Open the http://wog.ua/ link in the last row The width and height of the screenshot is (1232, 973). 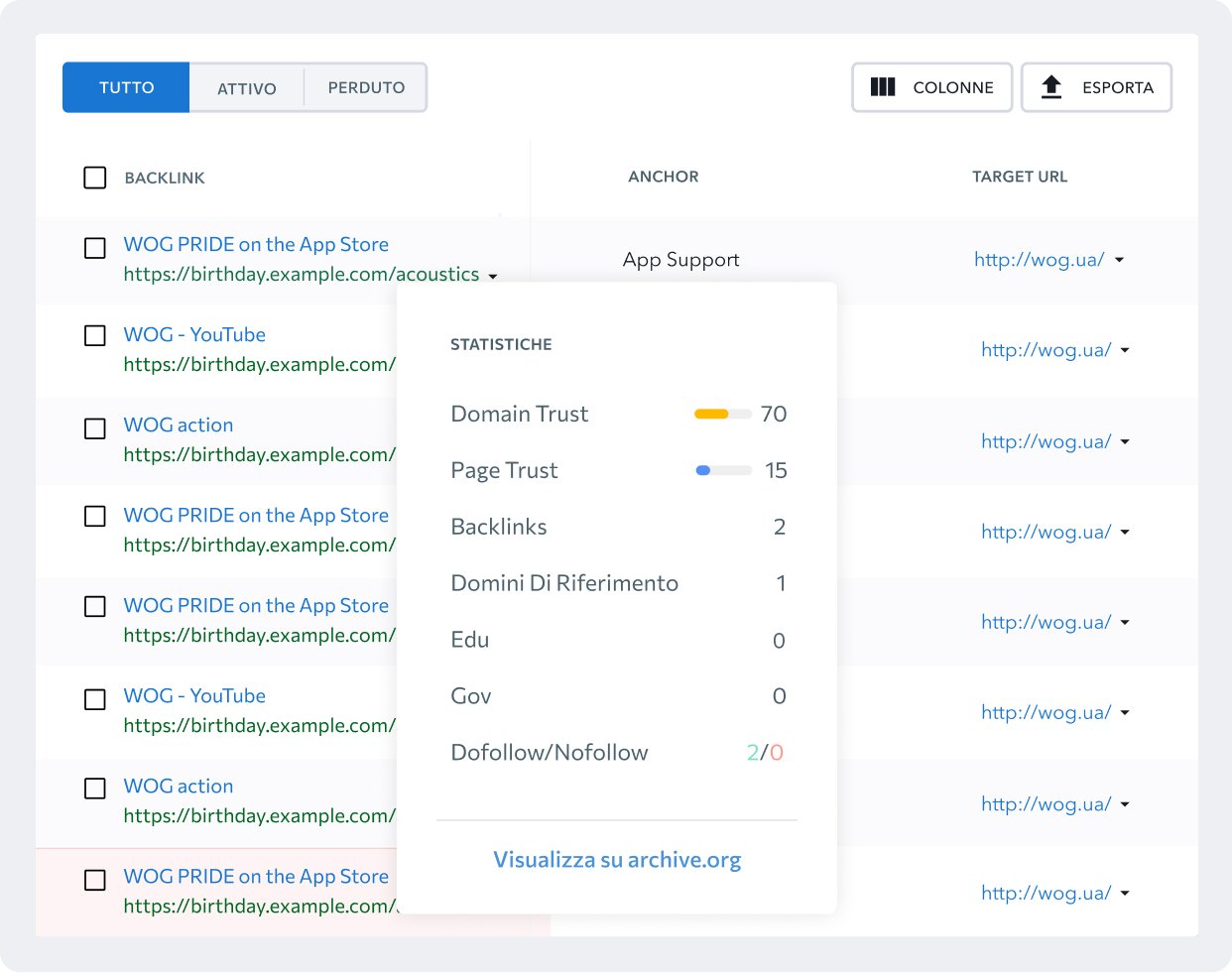tap(1046, 893)
